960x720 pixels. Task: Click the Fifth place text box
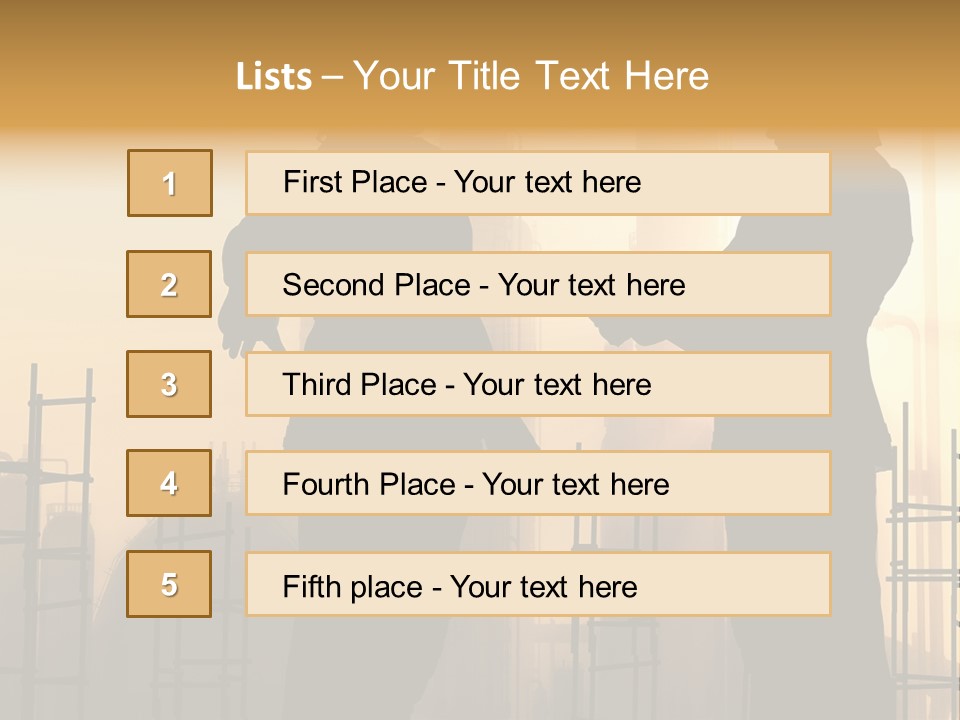coord(538,585)
